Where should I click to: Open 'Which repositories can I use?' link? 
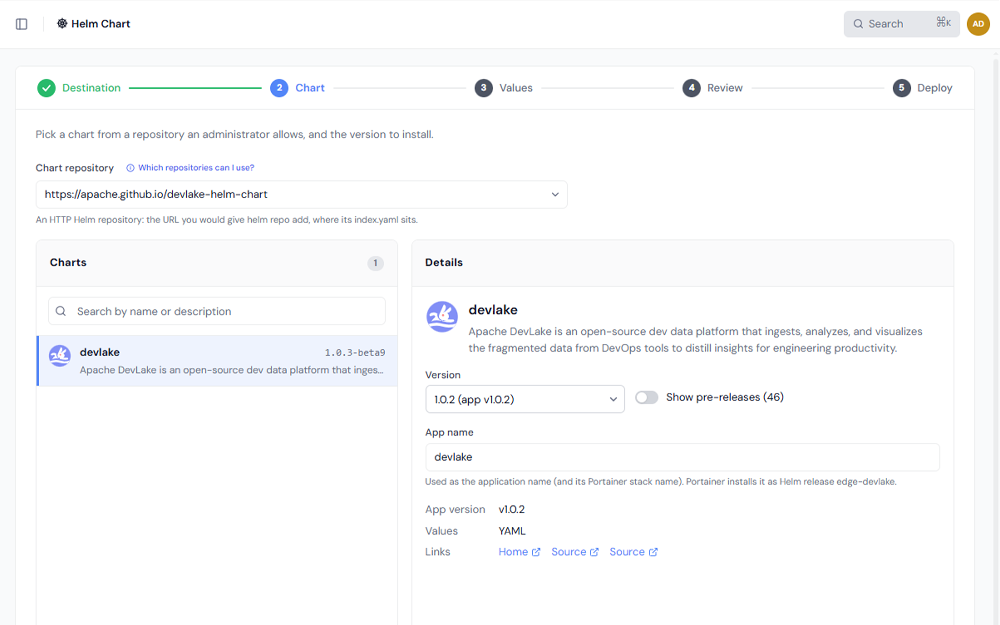point(196,168)
